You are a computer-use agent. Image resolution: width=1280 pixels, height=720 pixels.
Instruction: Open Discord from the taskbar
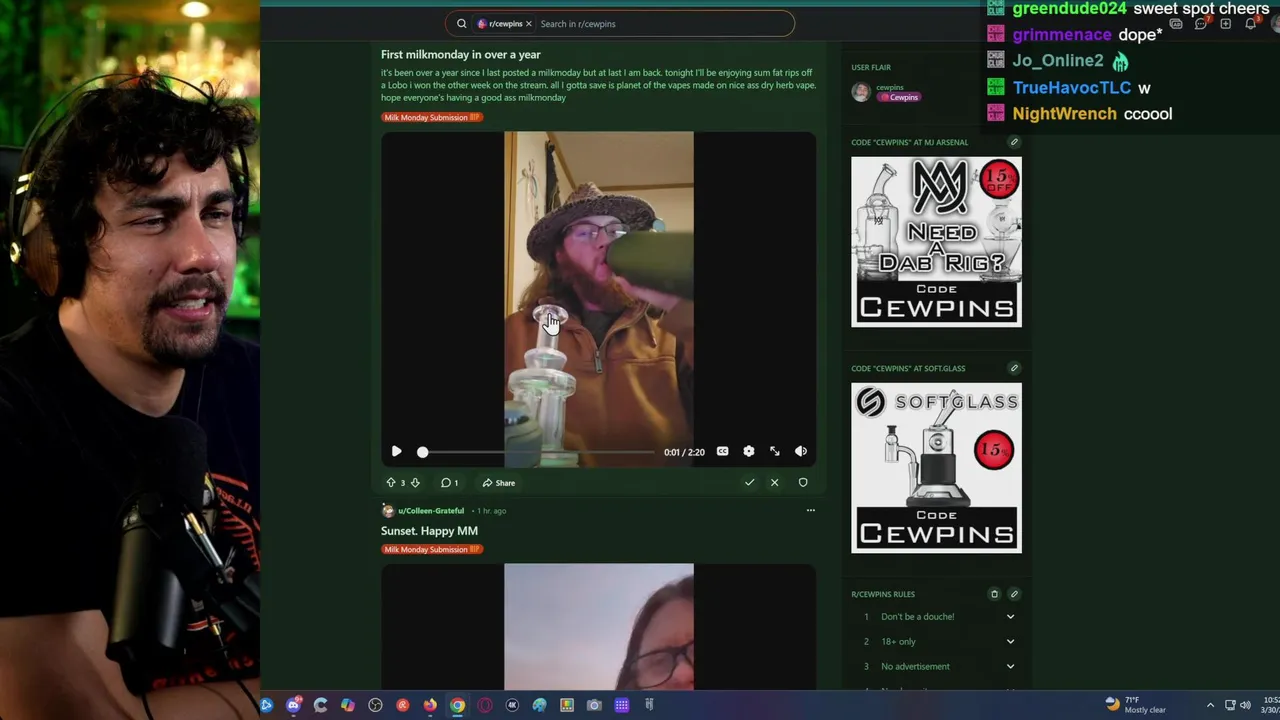(x=293, y=705)
